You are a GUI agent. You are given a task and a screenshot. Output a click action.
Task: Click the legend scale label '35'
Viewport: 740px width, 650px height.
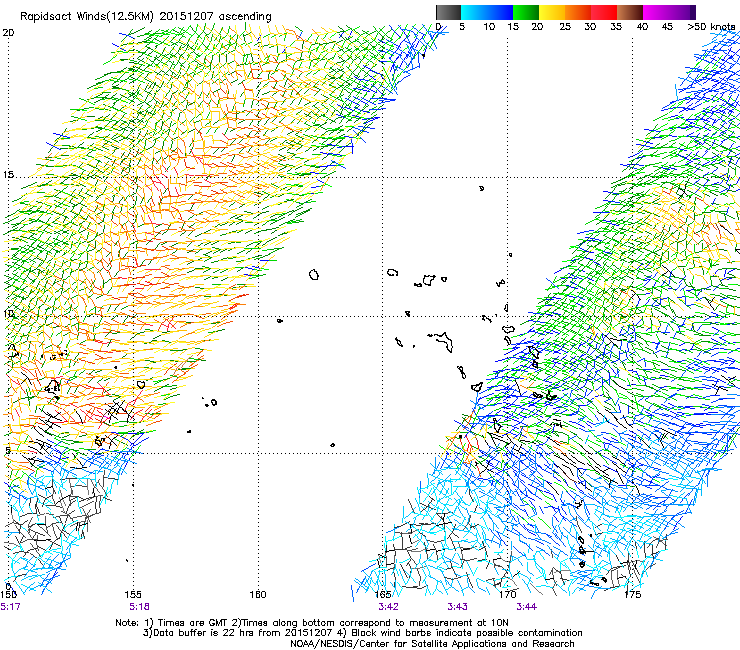(x=616, y=27)
